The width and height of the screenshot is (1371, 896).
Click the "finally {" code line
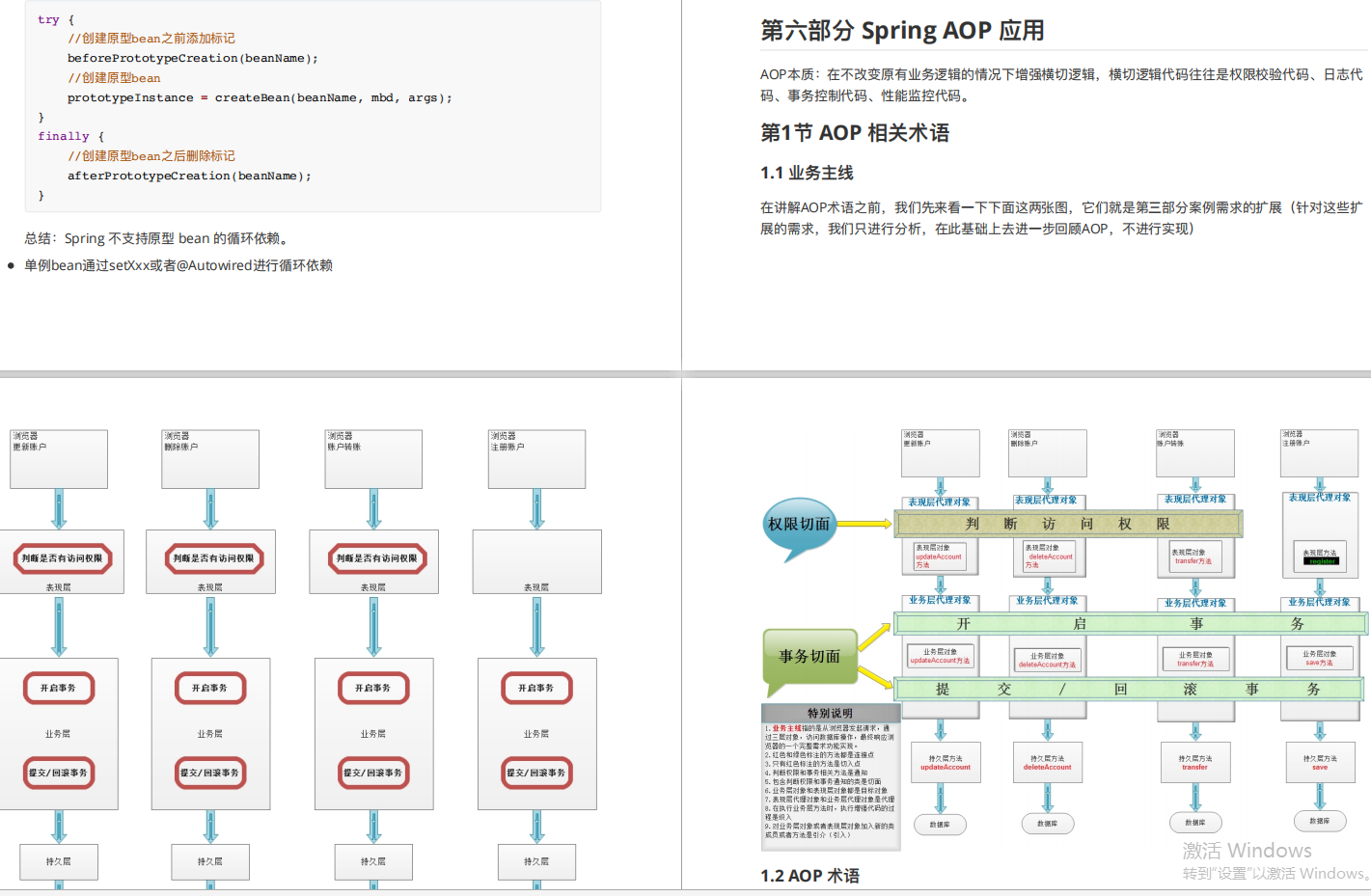(70, 136)
